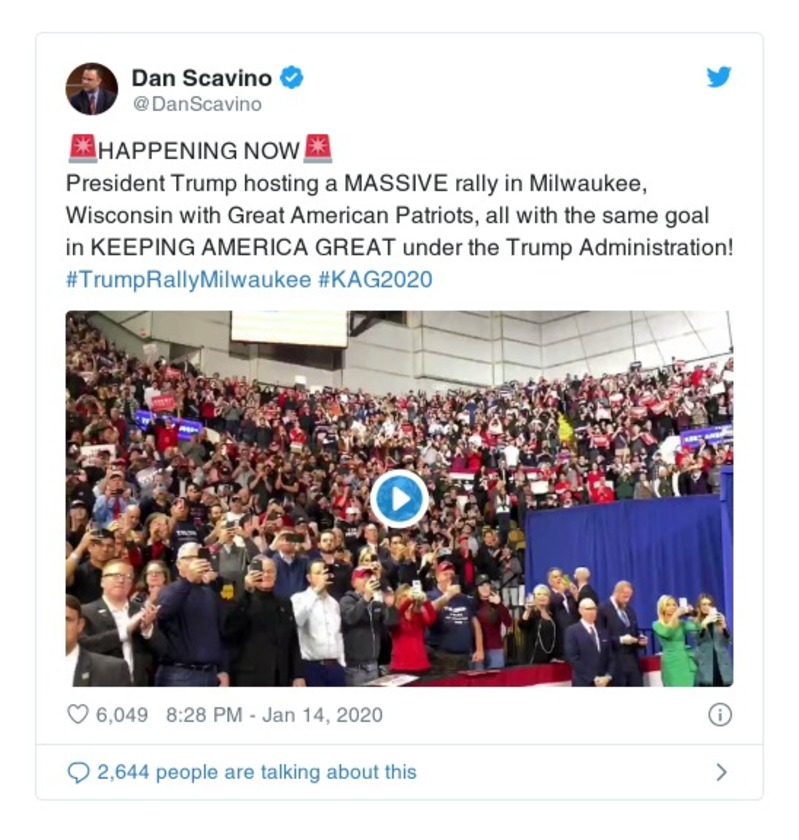This screenshot has width=799, height=840.
Task: Open the #KAG2020 hashtag link
Action: pyautogui.click(x=375, y=280)
